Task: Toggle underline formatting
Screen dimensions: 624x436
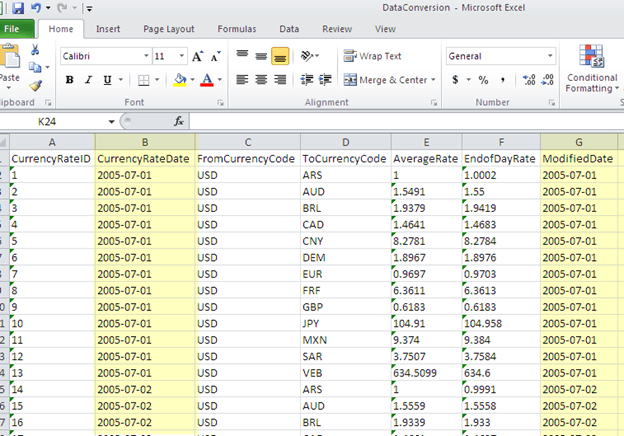Action: (x=106, y=80)
